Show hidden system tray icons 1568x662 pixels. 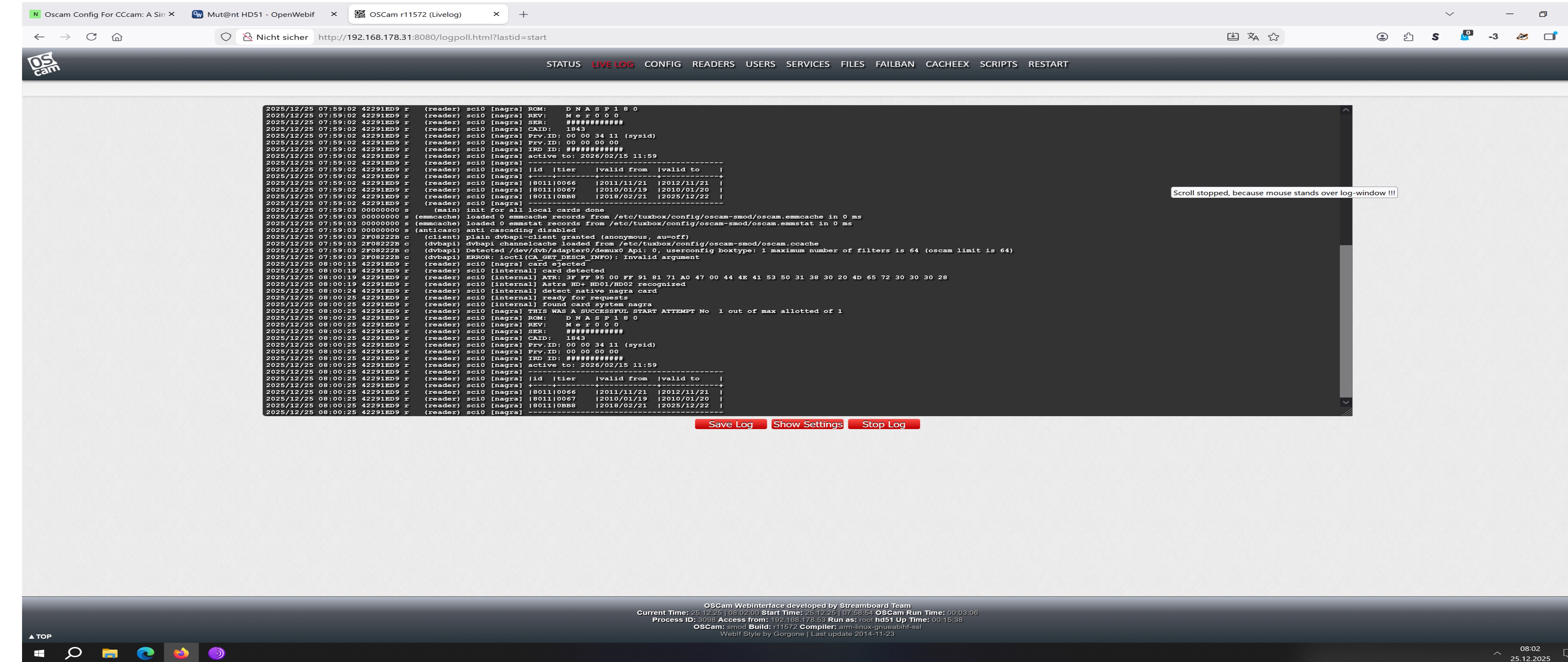1497,653
